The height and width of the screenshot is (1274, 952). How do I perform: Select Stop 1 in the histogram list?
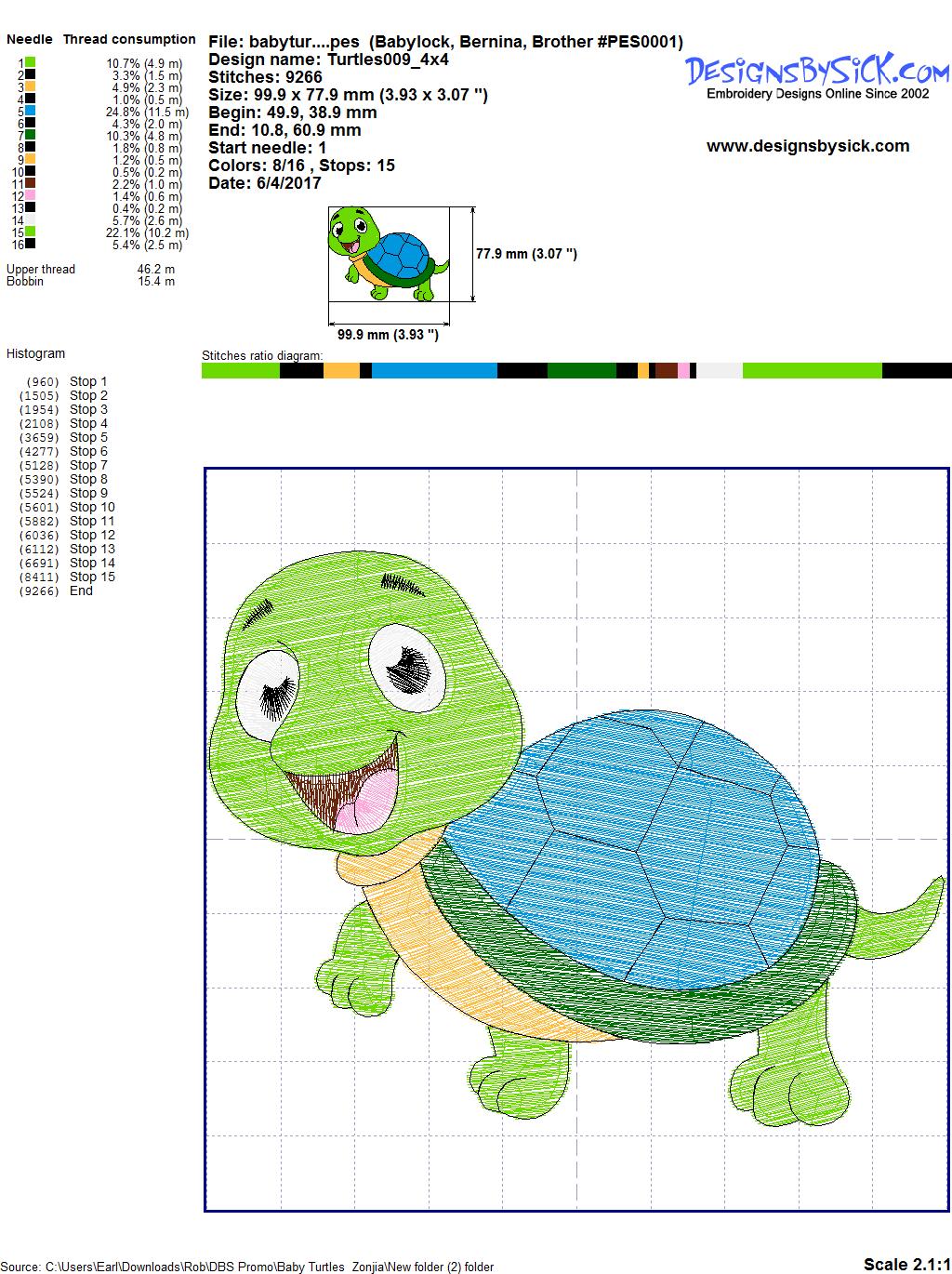click(x=88, y=381)
